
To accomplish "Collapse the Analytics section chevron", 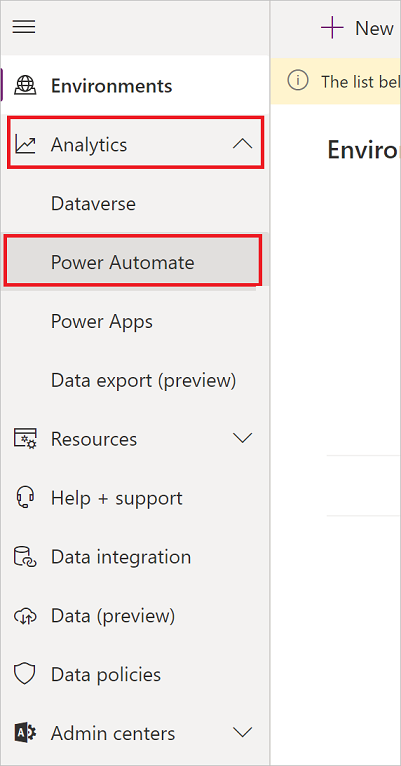I will [243, 145].
